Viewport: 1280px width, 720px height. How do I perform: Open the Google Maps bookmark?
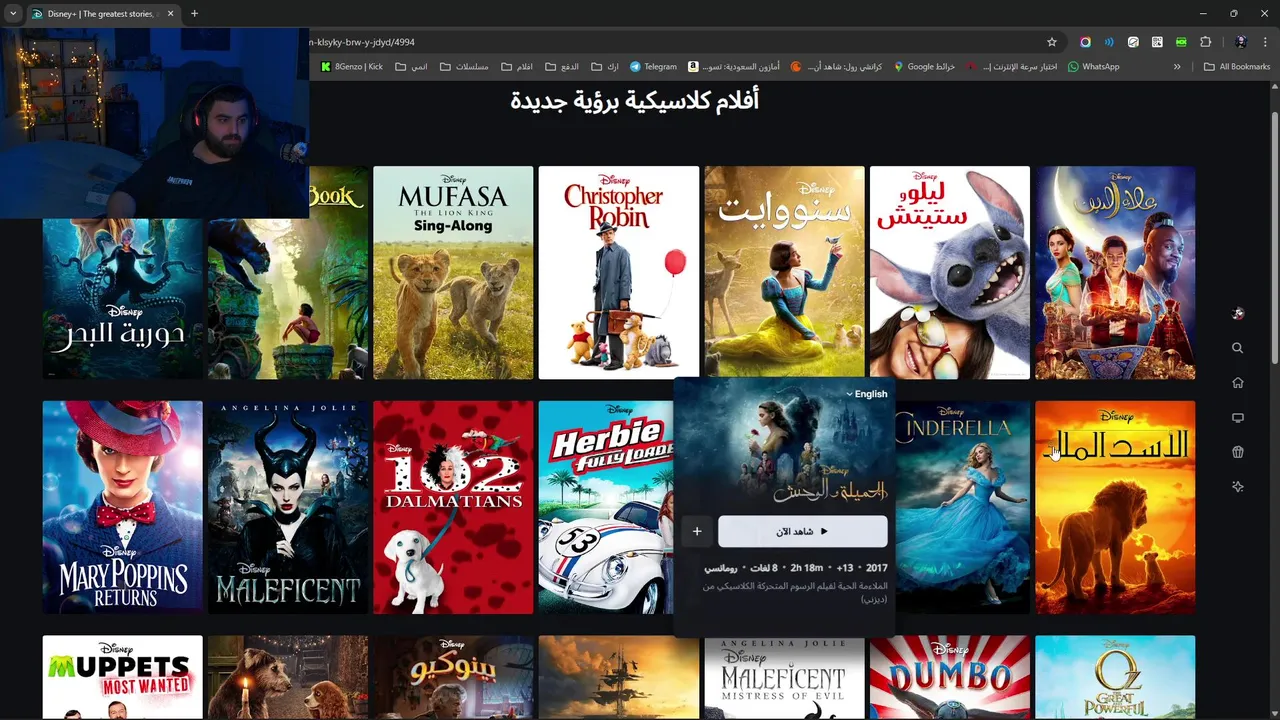click(924, 67)
